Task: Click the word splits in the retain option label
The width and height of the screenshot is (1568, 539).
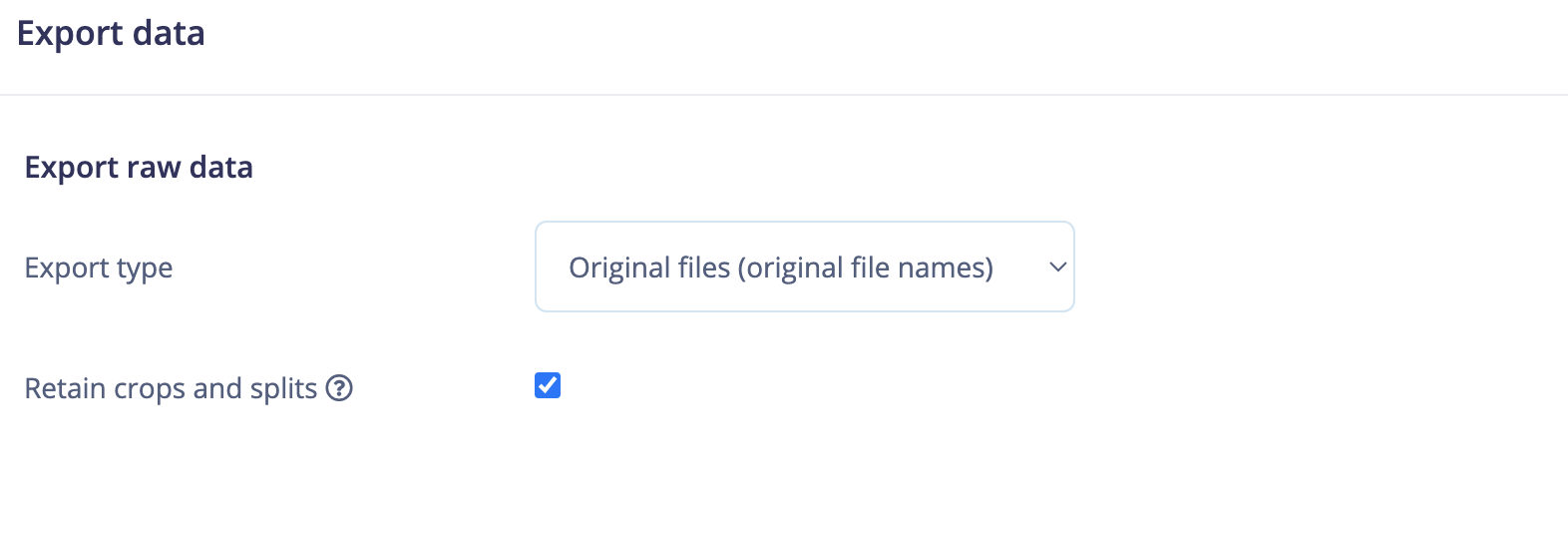Action: 283,388
